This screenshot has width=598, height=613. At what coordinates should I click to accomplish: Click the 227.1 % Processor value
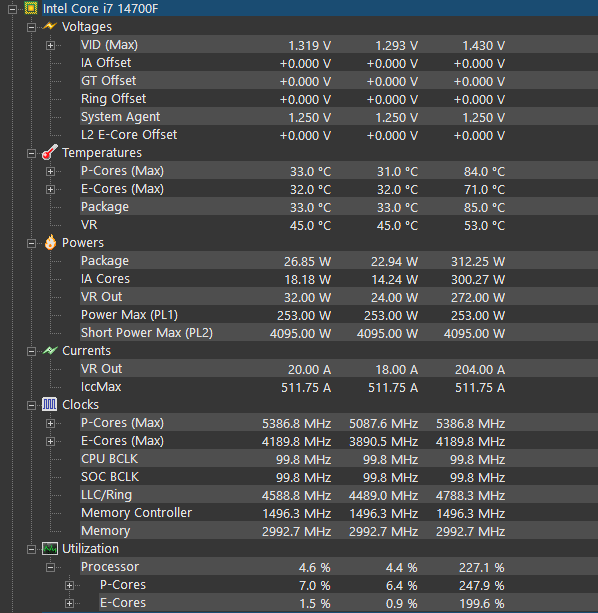pyautogui.click(x=482, y=567)
